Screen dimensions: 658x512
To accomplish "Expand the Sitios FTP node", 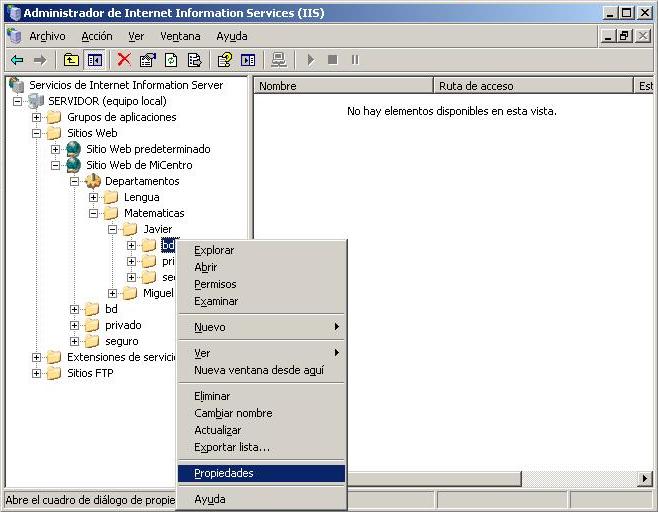I will [37, 373].
